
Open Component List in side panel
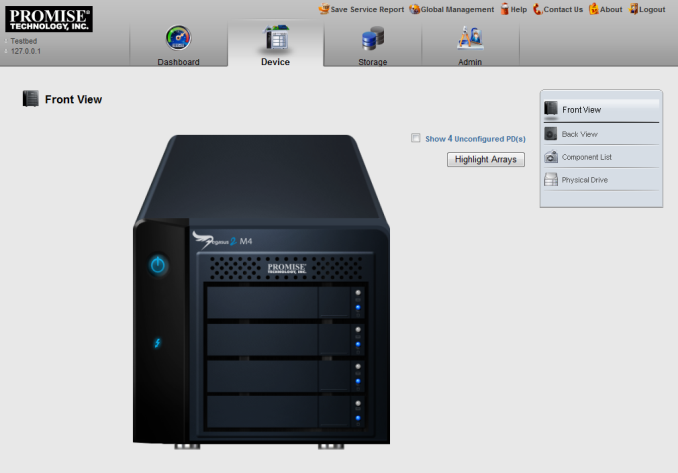point(601,157)
